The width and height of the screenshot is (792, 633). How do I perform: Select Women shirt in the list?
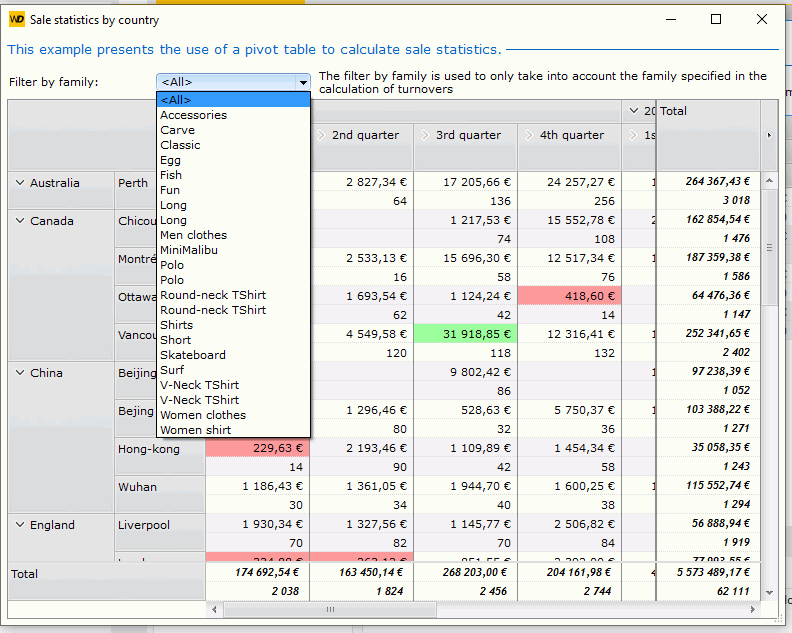click(233, 430)
